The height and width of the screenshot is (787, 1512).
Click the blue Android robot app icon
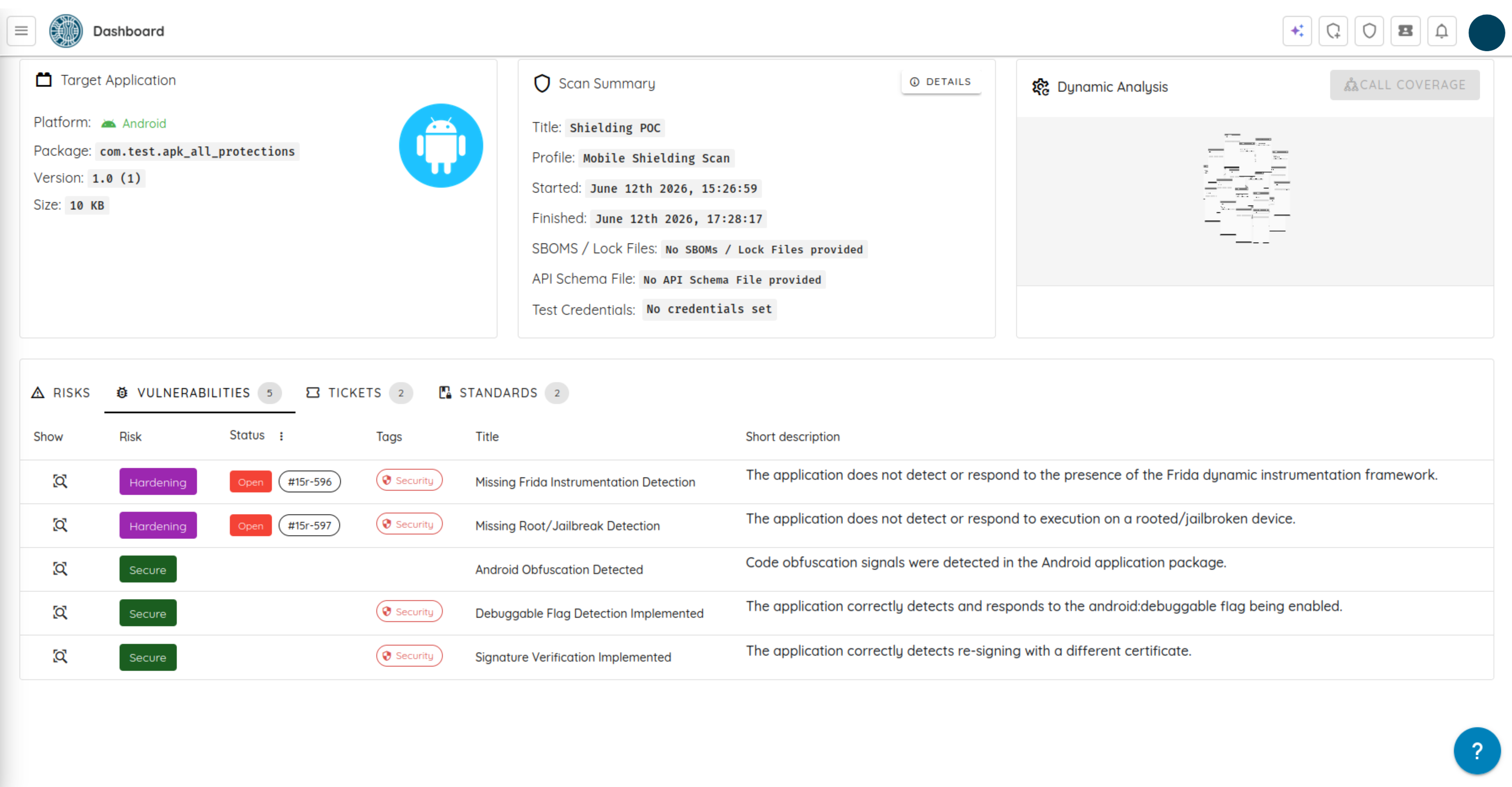pos(441,146)
